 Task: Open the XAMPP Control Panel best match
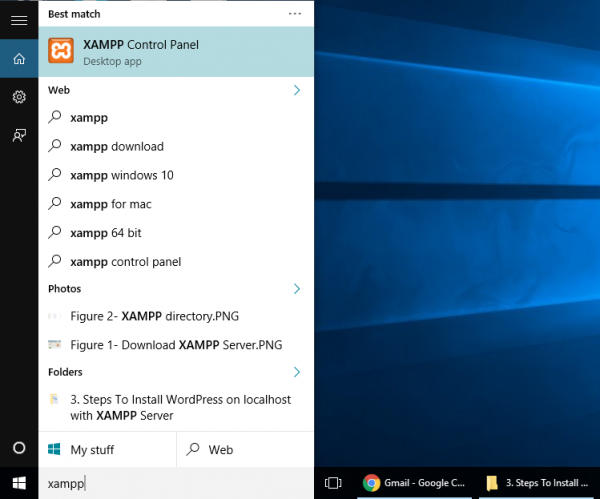click(x=176, y=52)
